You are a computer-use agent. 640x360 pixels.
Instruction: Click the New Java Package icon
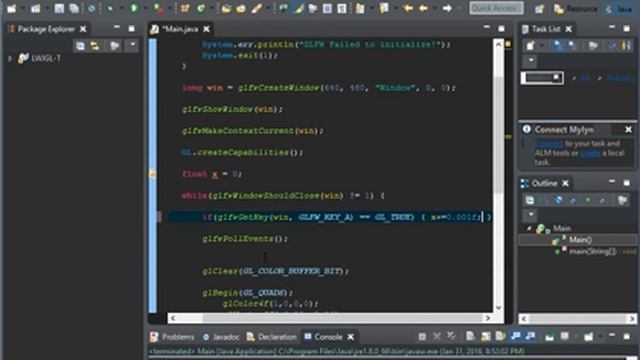pyautogui.click(x=185, y=8)
